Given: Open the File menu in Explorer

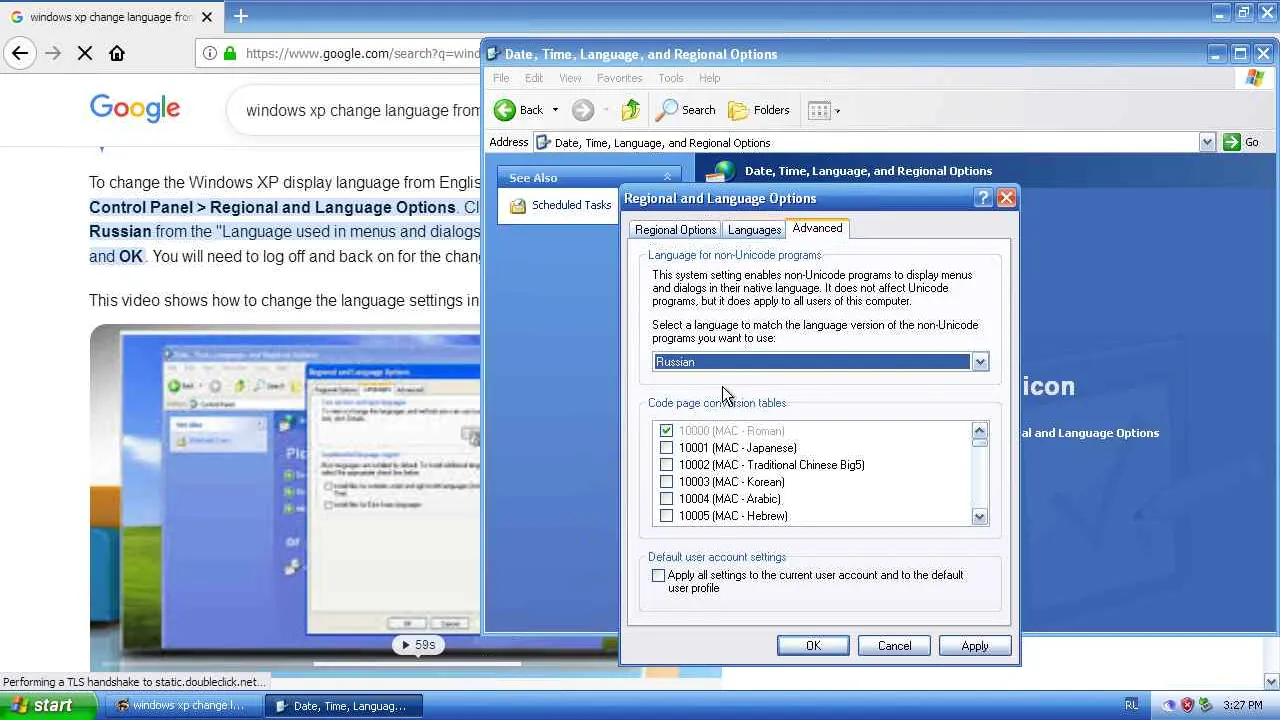Looking at the screenshot, I should (501, 78).
